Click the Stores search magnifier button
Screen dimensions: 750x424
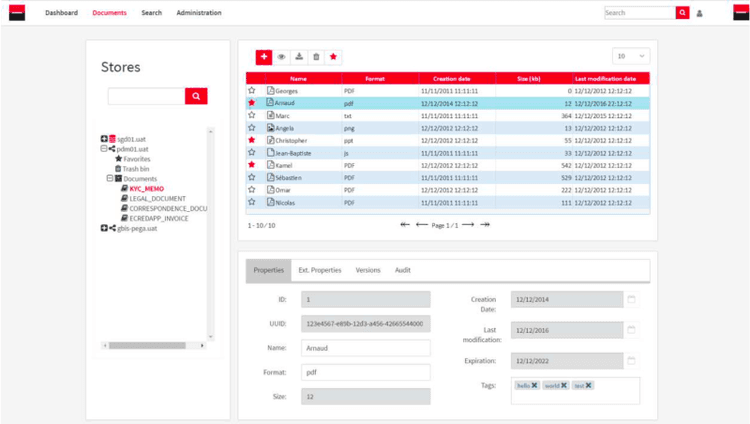click(x=196, y=96)
